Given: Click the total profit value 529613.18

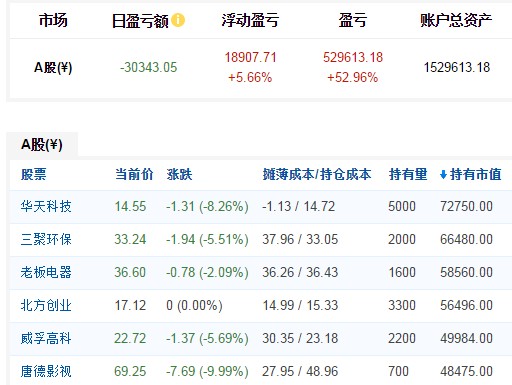Looking at the screenshot, I should (x=353, y=57).
